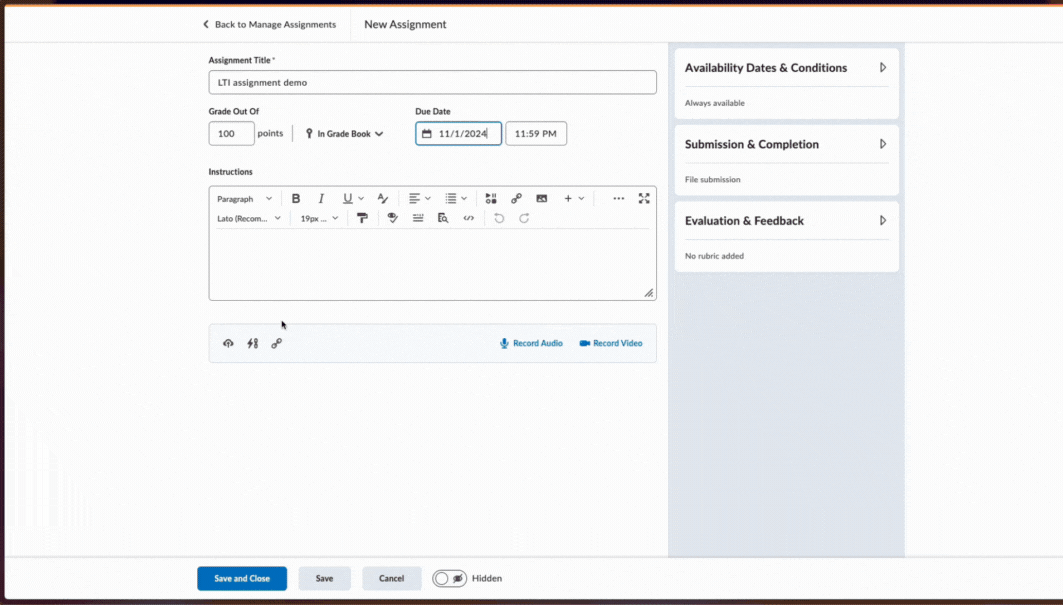Toggle the Hidden visibility switch
The image size is (1063, 605).
(451, 578)
